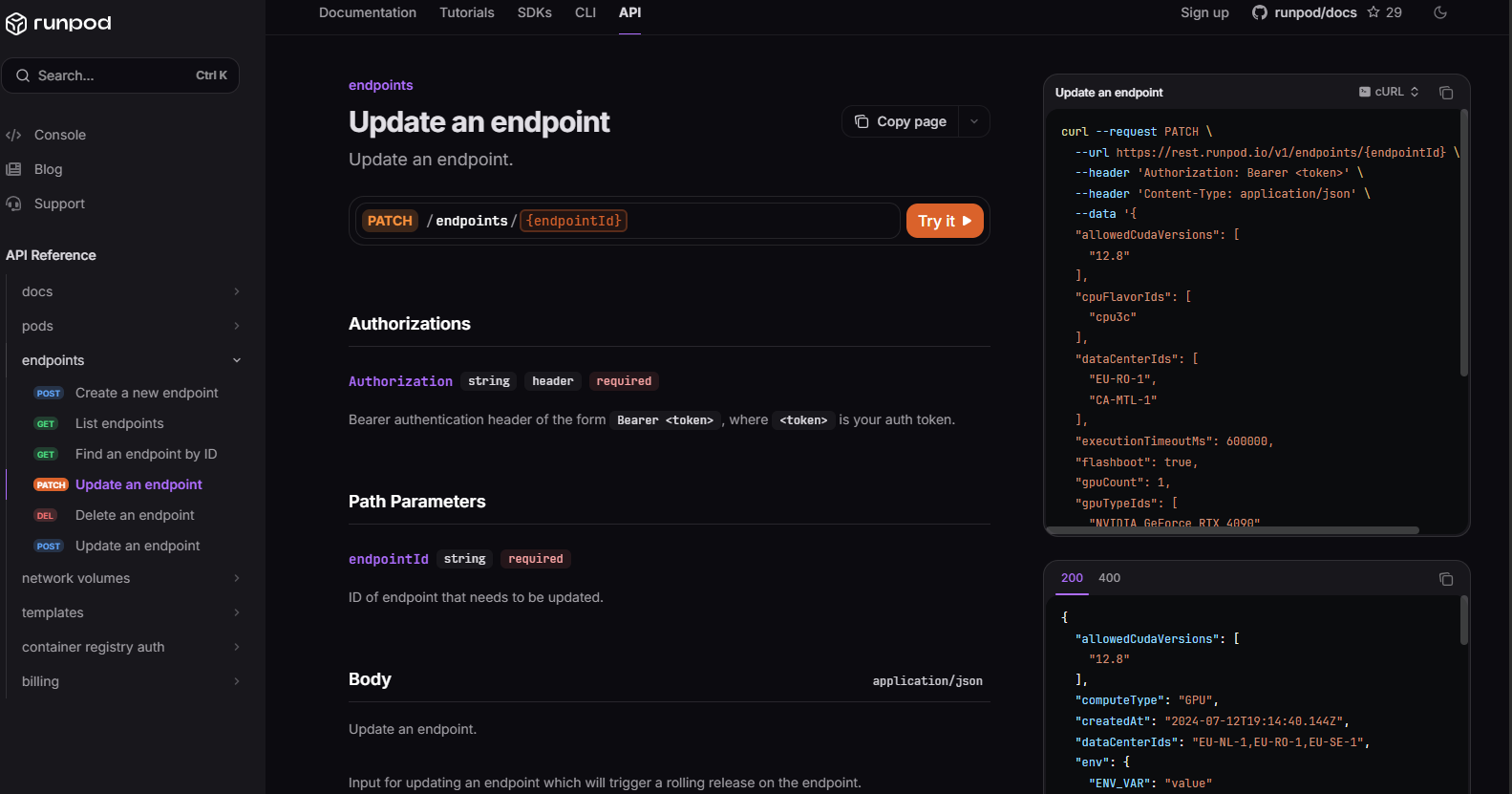Image resolution: width=1512 pixels, height=794 pixels.
Task: Click the terminal icon beside cURL
Action: click(1365, 92)
